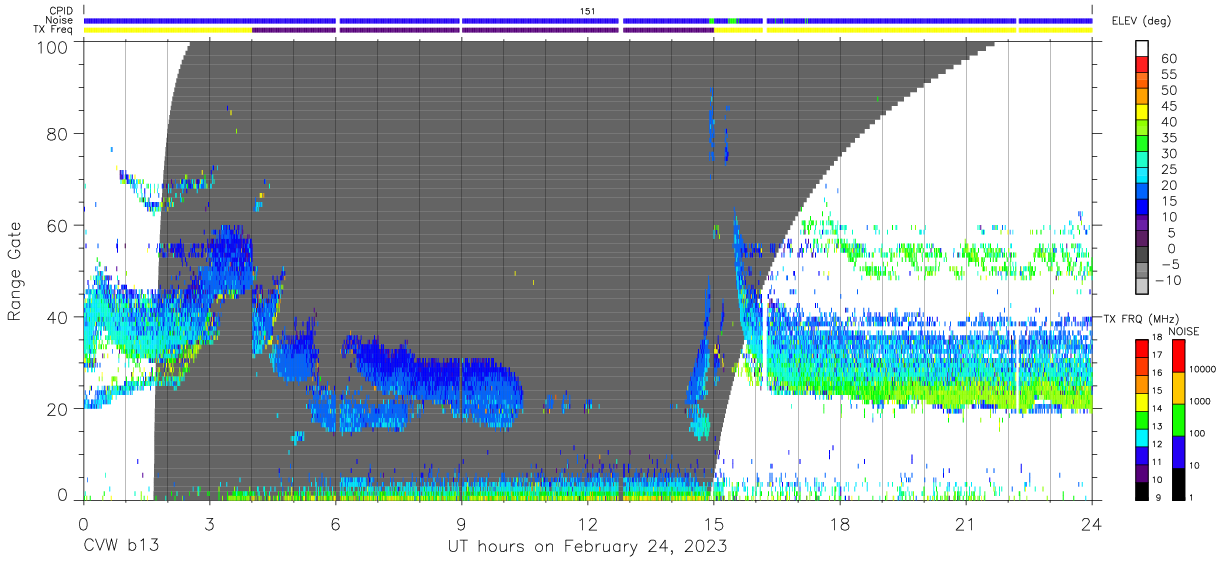Click the TX FRQ scale value '18'
Viewport: 1228px width, 567px height.
[1157, 337]
